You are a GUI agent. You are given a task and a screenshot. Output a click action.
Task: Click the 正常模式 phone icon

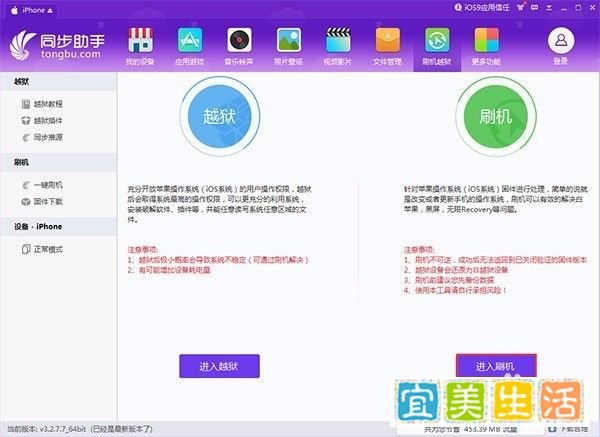(x=26, y=249)
